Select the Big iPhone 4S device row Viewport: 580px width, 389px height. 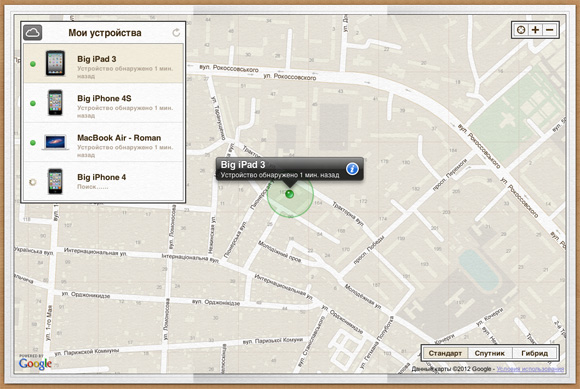104,103
